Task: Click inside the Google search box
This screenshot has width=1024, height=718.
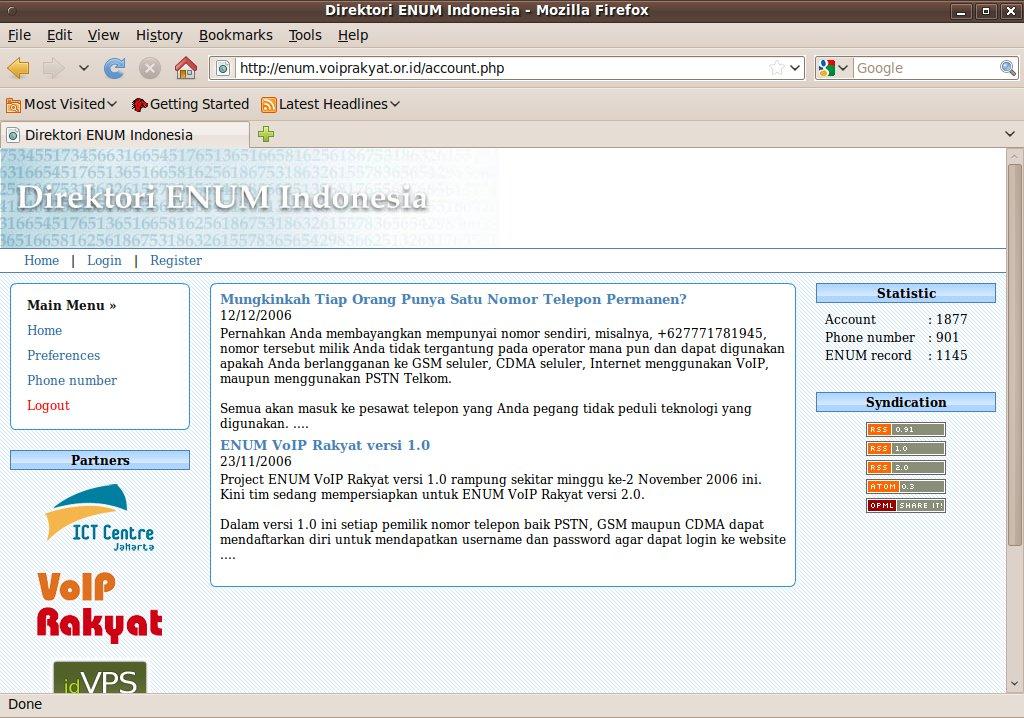Action: click(925, 68)
